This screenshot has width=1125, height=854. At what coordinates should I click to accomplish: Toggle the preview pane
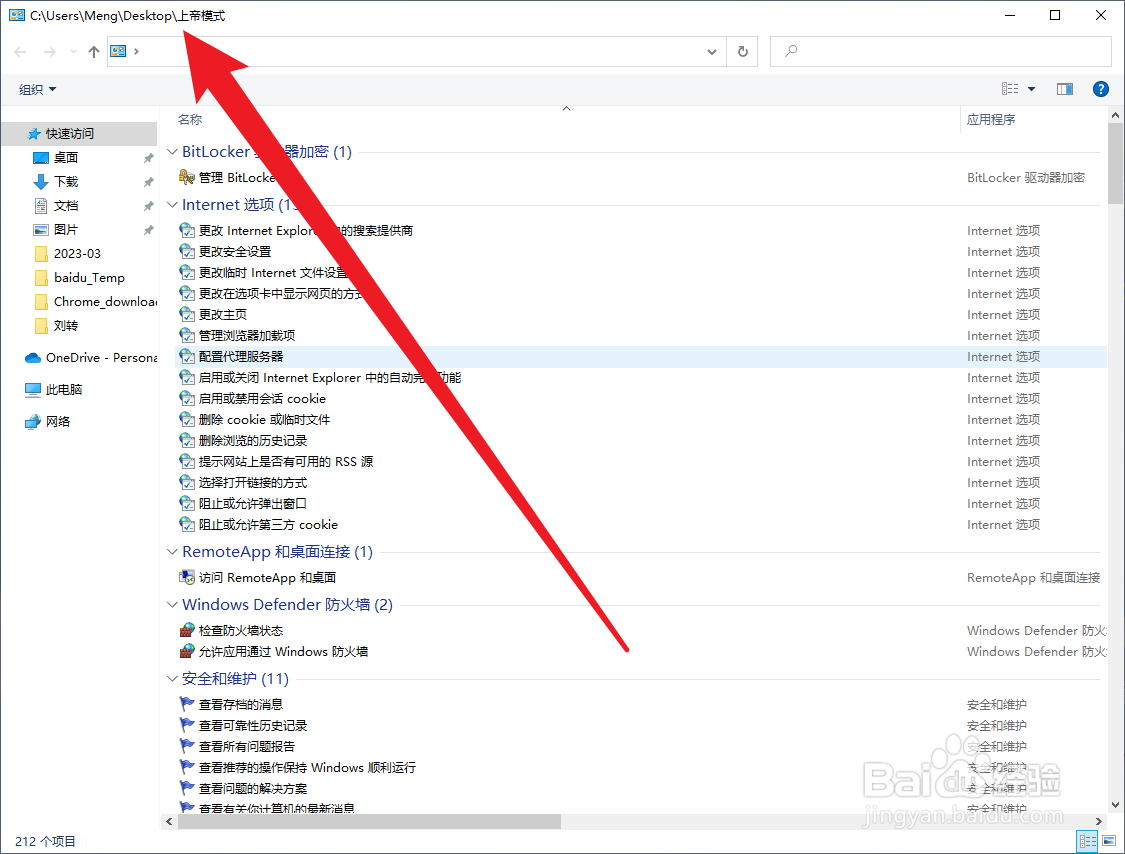click(x=1065, y=89)
